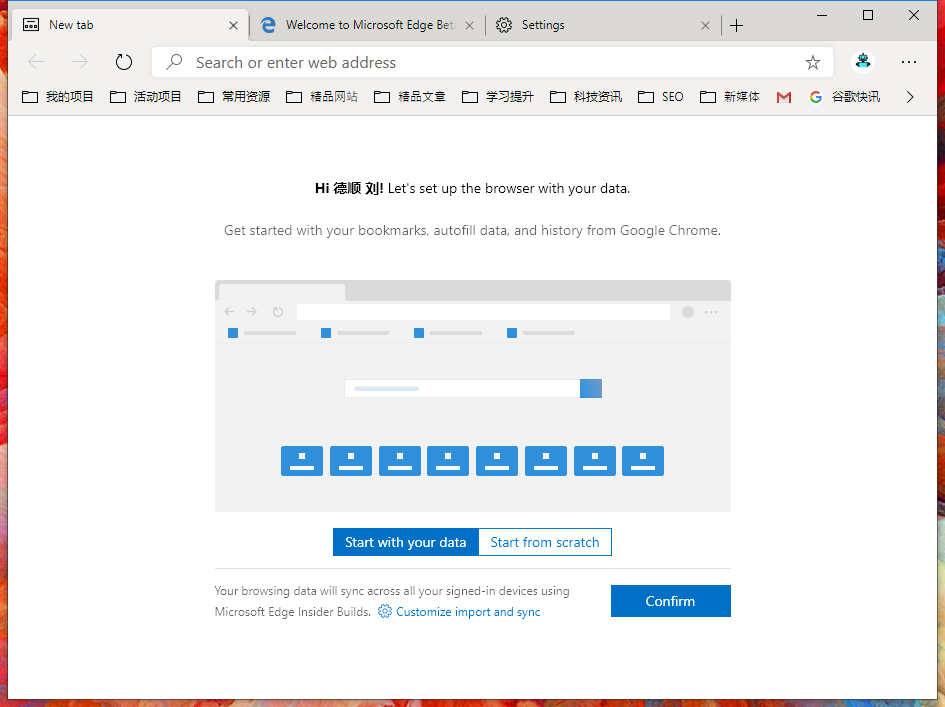Open the Settings and more ellipsis menu
The height and width of the screenshot is (707, 945).
click(909, 61)
